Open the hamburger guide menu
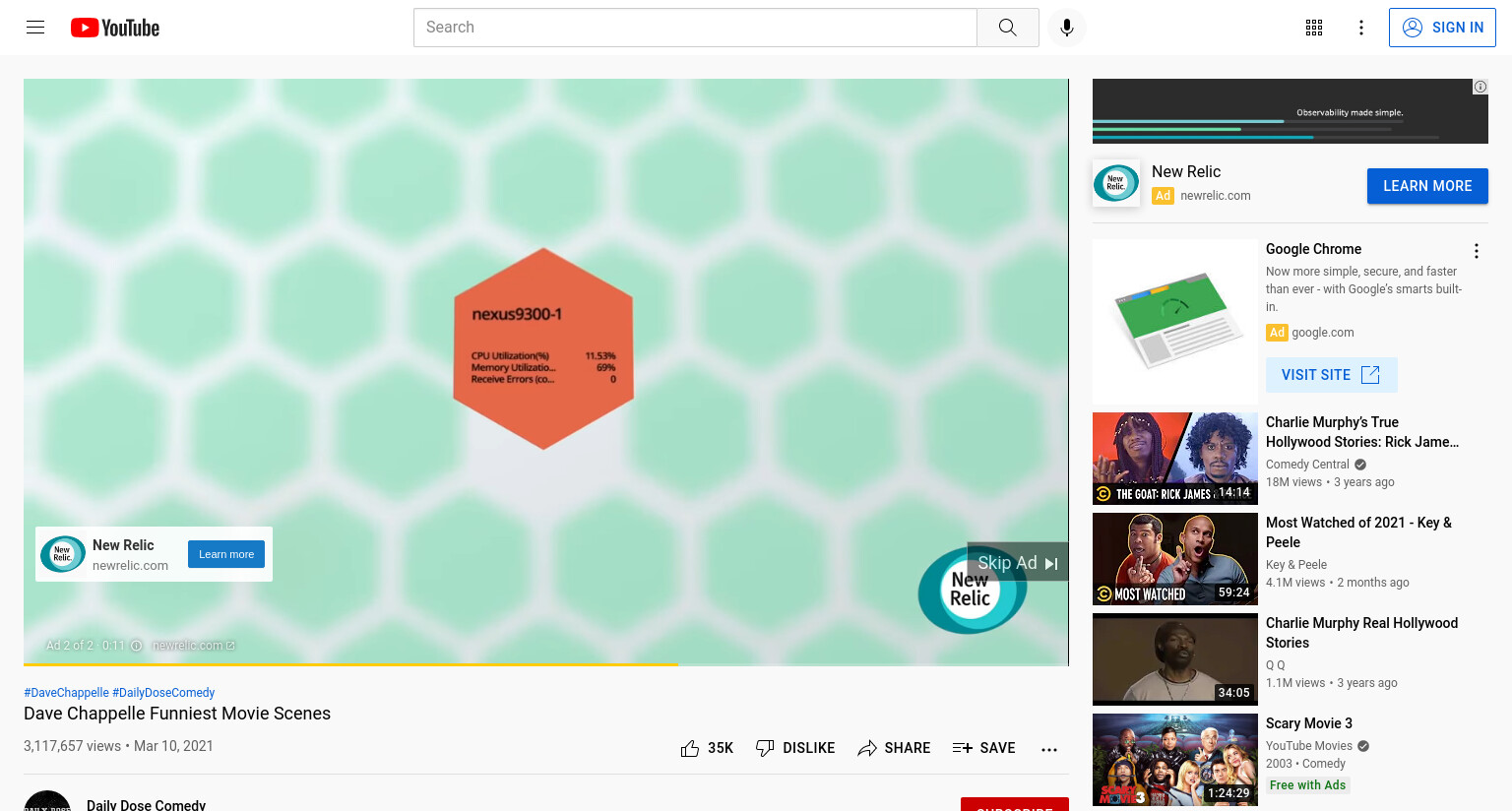Viewport: 1512px width, 811px height. [x=35, y=28]
